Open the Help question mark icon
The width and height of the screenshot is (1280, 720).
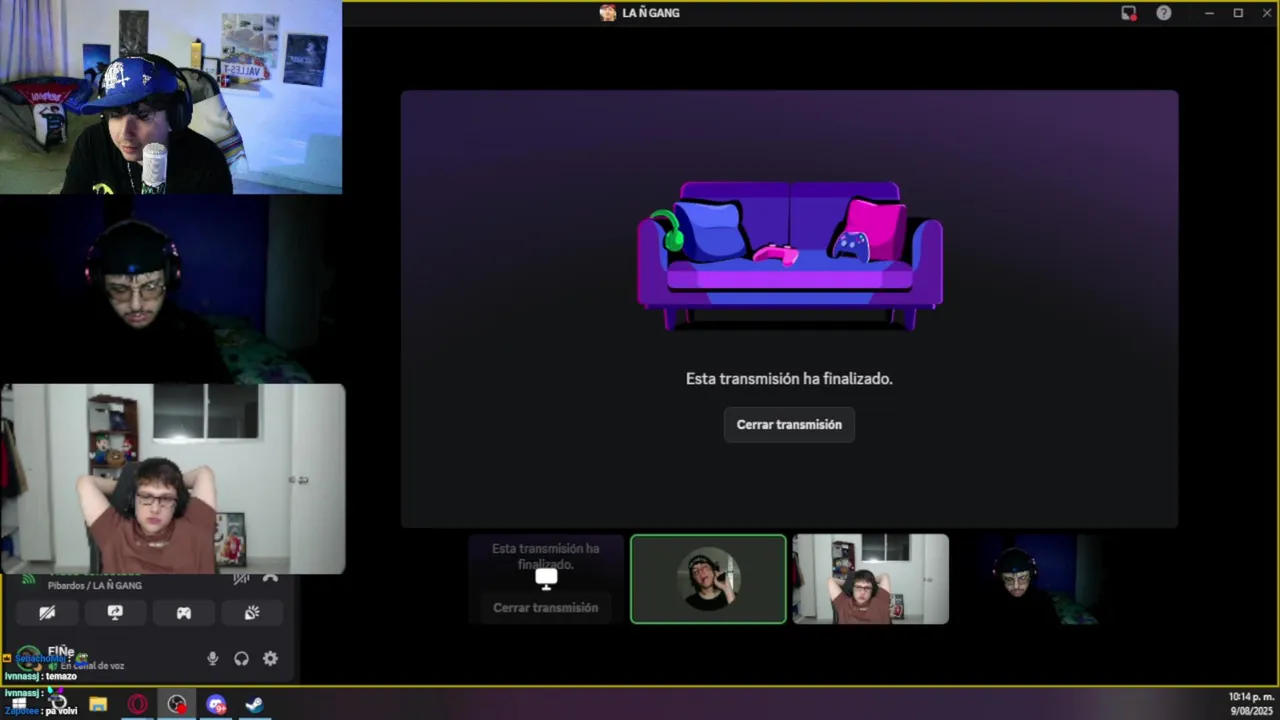[x=1164, y=13]
